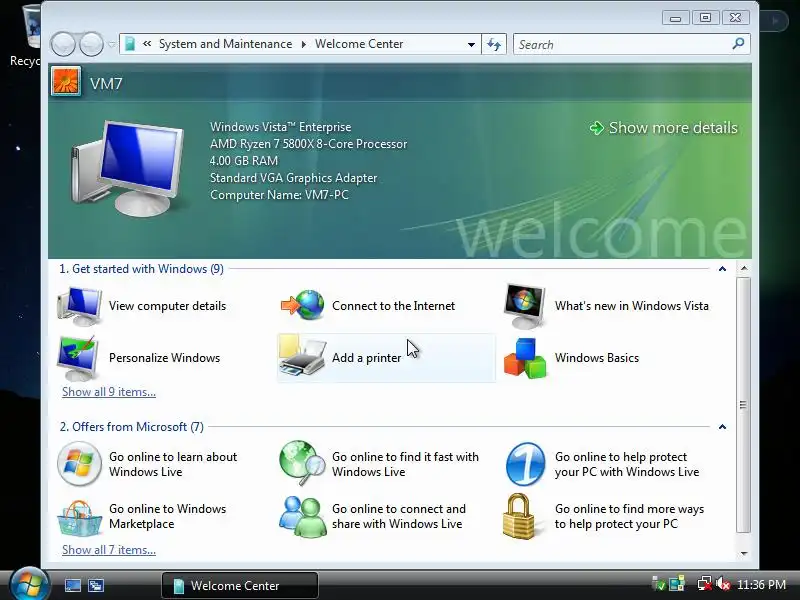Open View computer details icon
Screen dimensions: 800x600
(x=80, y=306)
